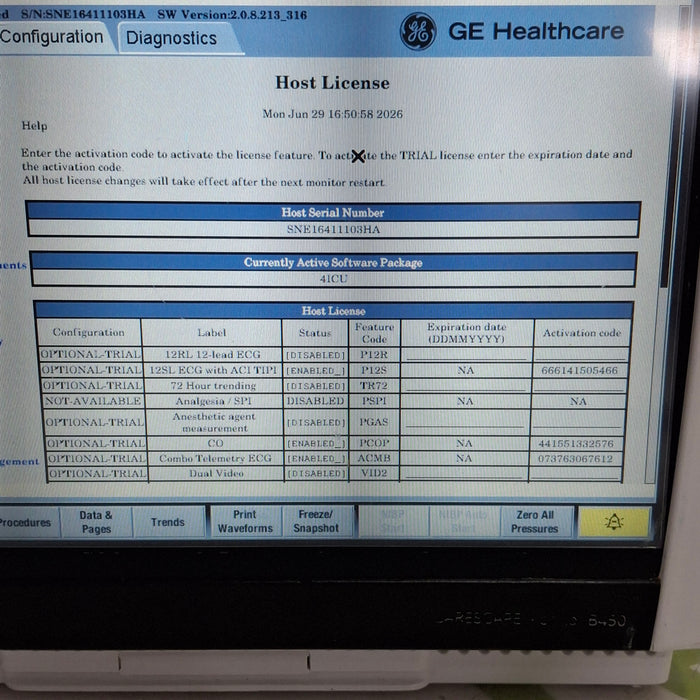Screen dimensions: 700x700
Task: Select active software package value 4ICU
Action: tap(333, 279)
